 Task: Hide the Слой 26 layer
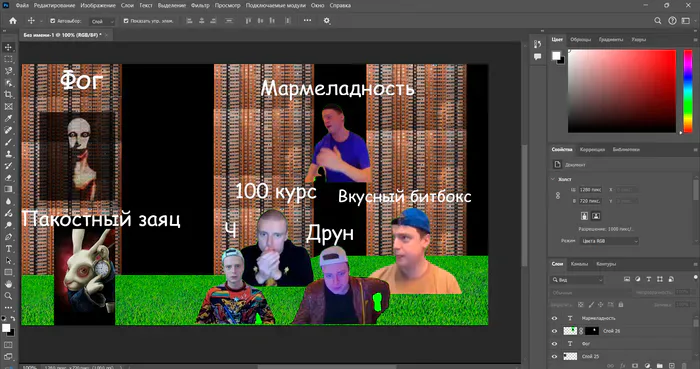point(554,331)
